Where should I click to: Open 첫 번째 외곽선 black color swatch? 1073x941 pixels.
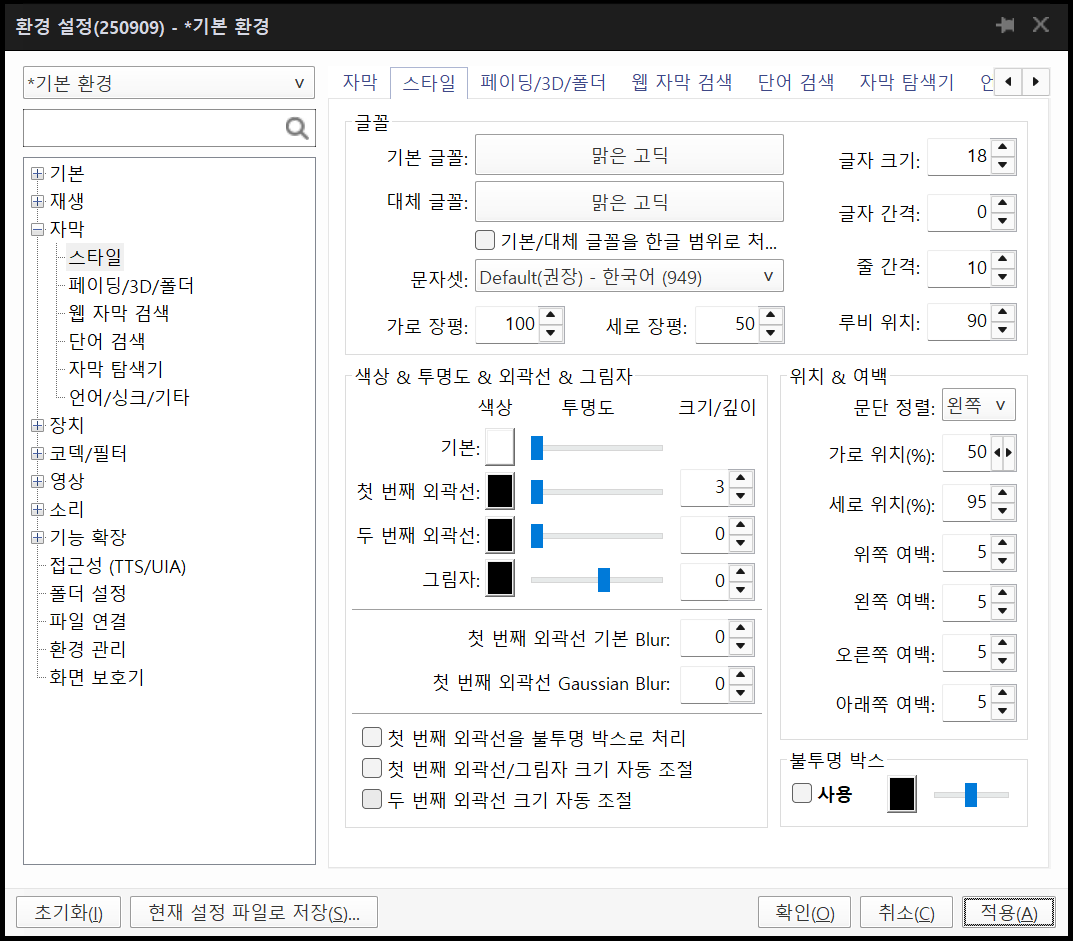tap(500, 491)
